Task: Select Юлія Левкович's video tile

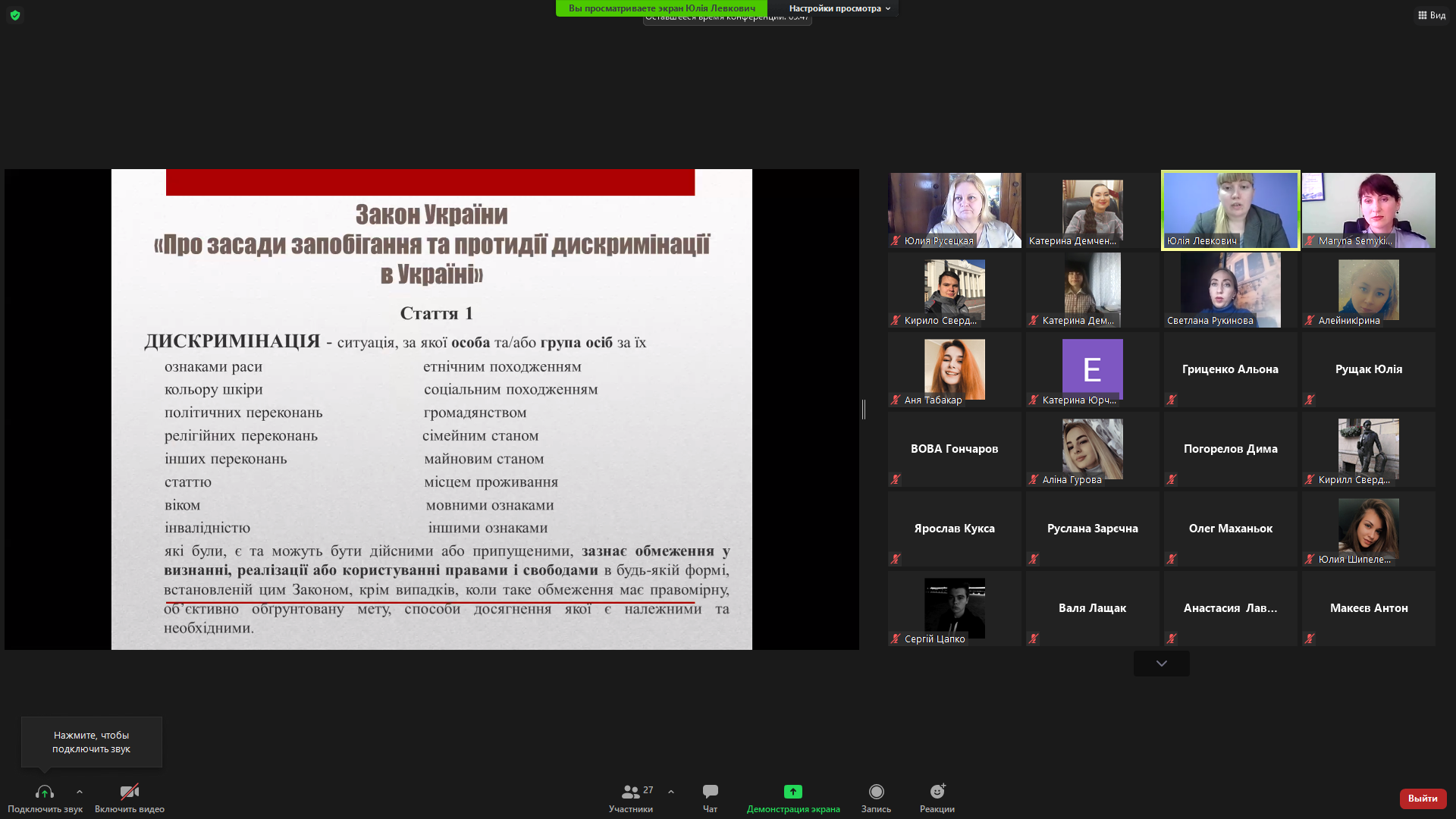Action: tap(1230, 210)
